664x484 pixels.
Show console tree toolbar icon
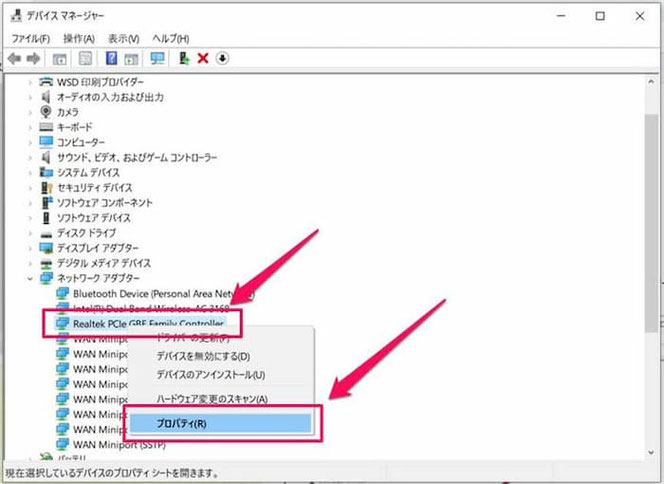click(x=59, y=59)
